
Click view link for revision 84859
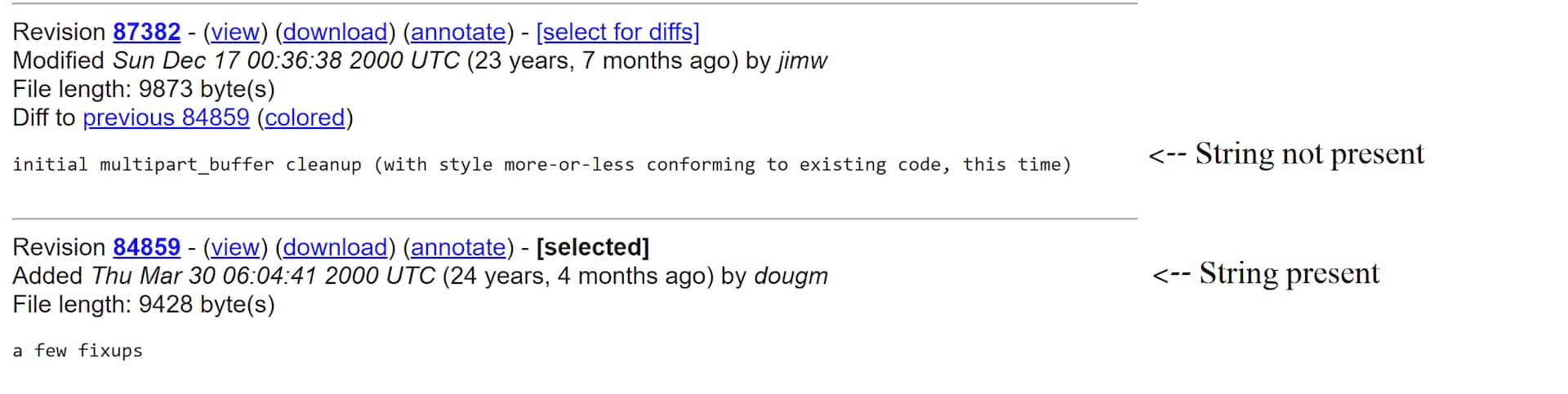[x=235, y=247]
